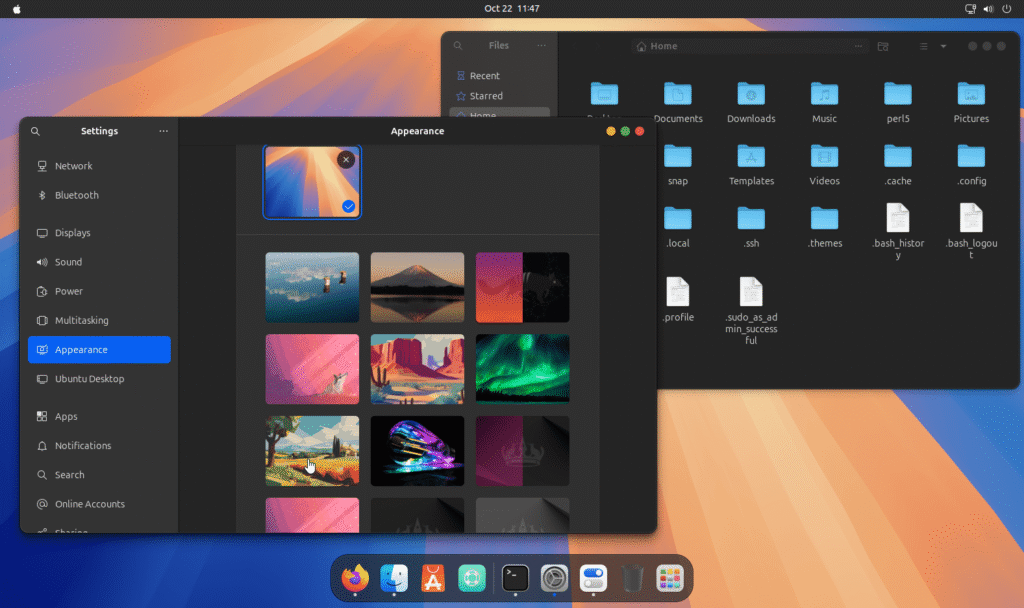Viewport: 1024px width, 608px height.
Task: Select Multitasking in the Settings sidebar
Action: (81, 321)
